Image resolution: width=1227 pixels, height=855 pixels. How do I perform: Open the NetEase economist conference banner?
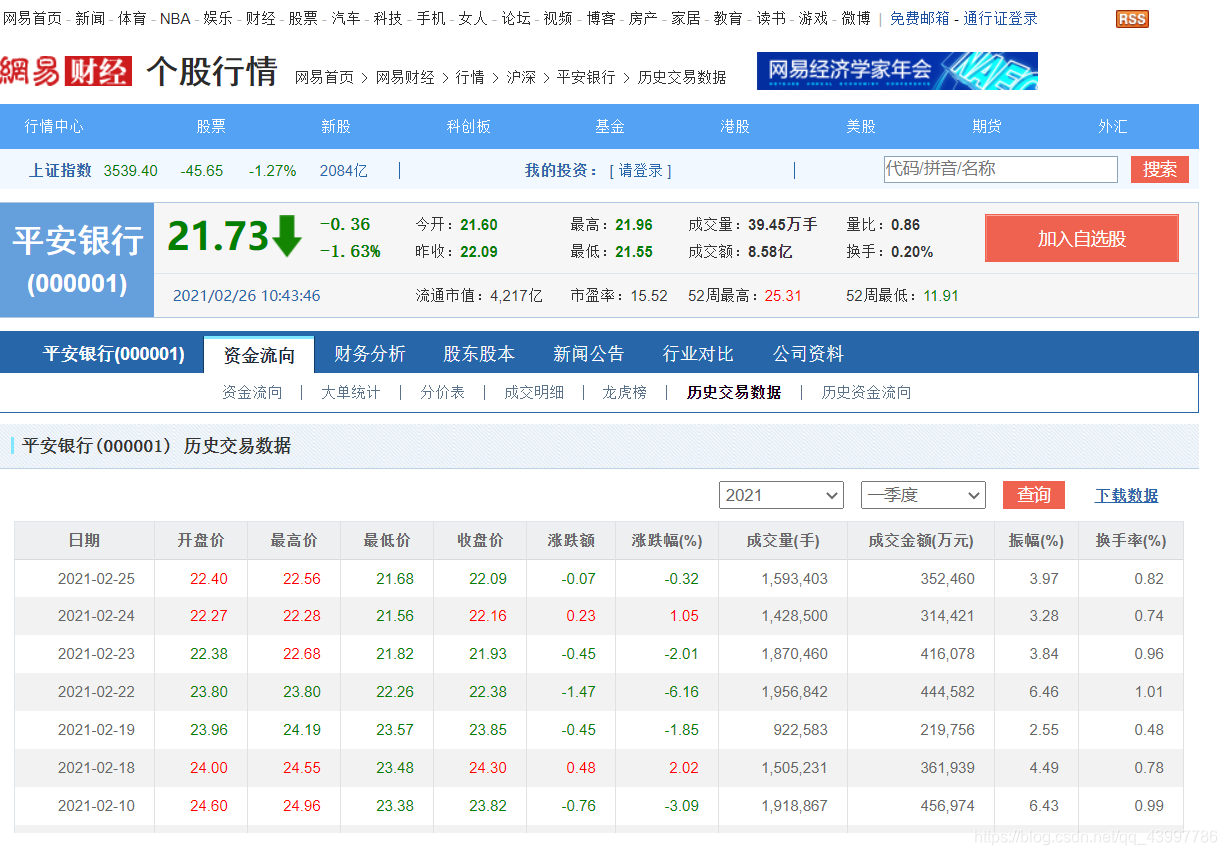pos(897,71)
